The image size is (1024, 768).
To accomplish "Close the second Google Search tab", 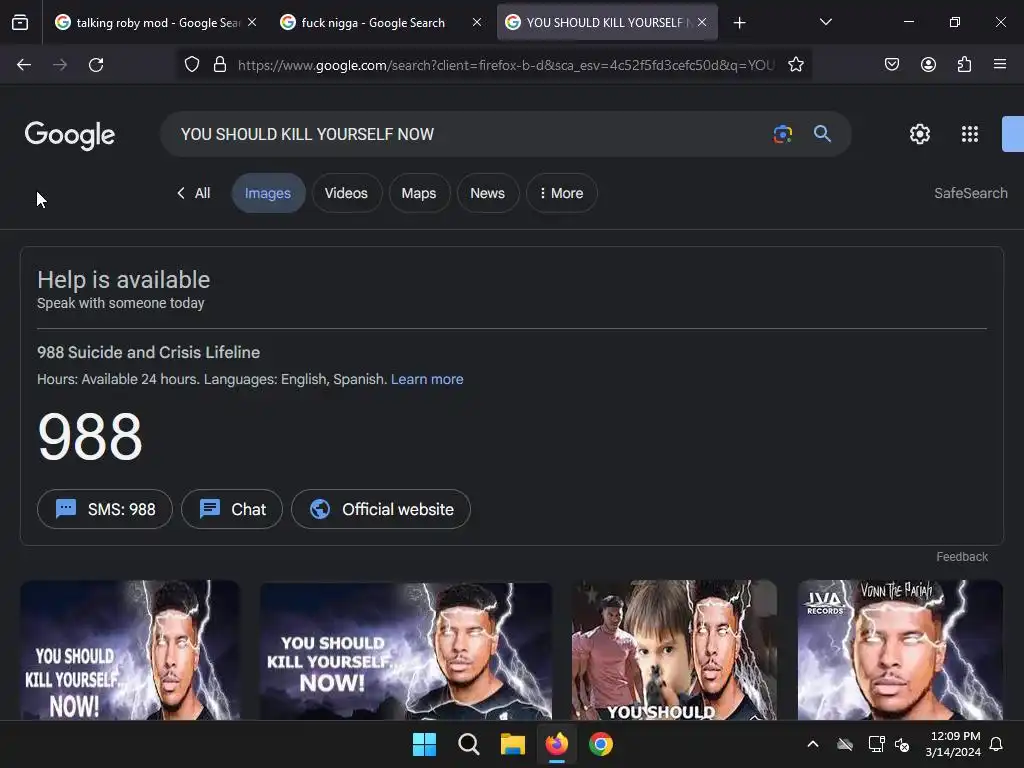I will pyautogui.click(x=477, y=22).
